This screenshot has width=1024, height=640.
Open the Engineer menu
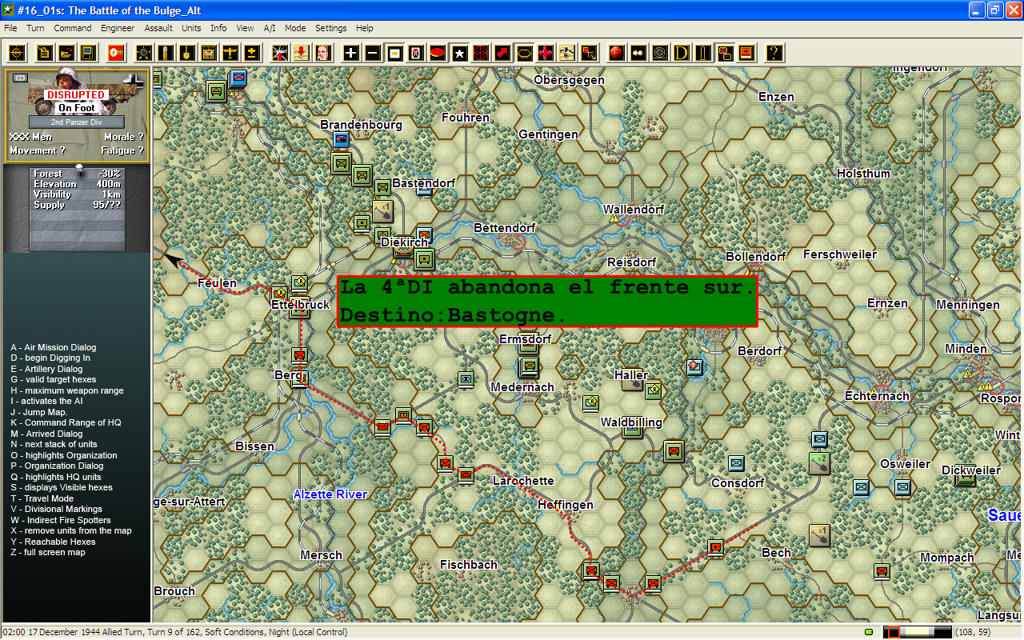118,28
